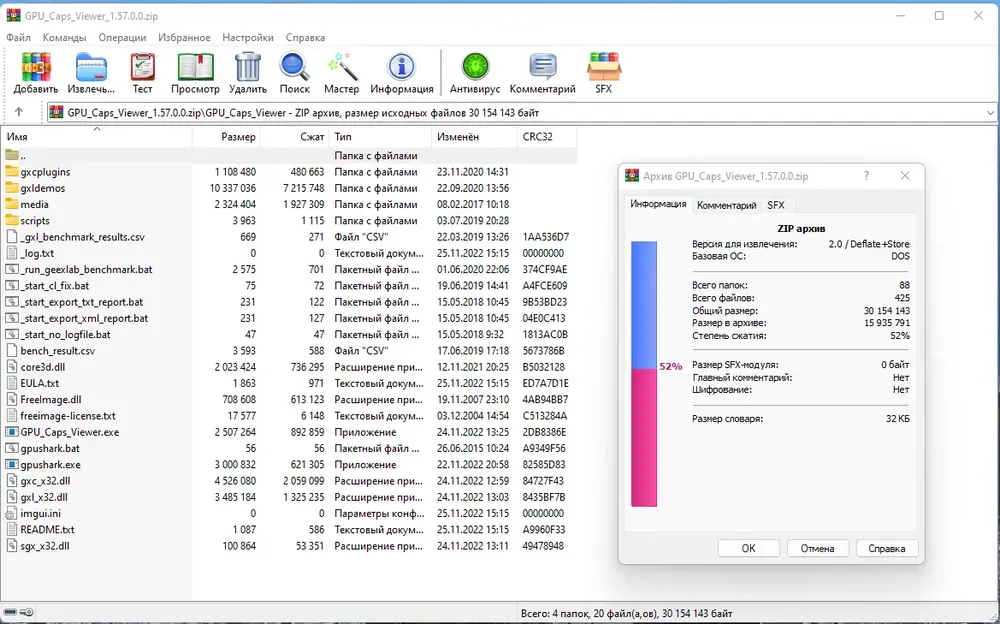This screenshot has width=1000, height=624.
Task: Select the media folder
Action: (34, 204)
